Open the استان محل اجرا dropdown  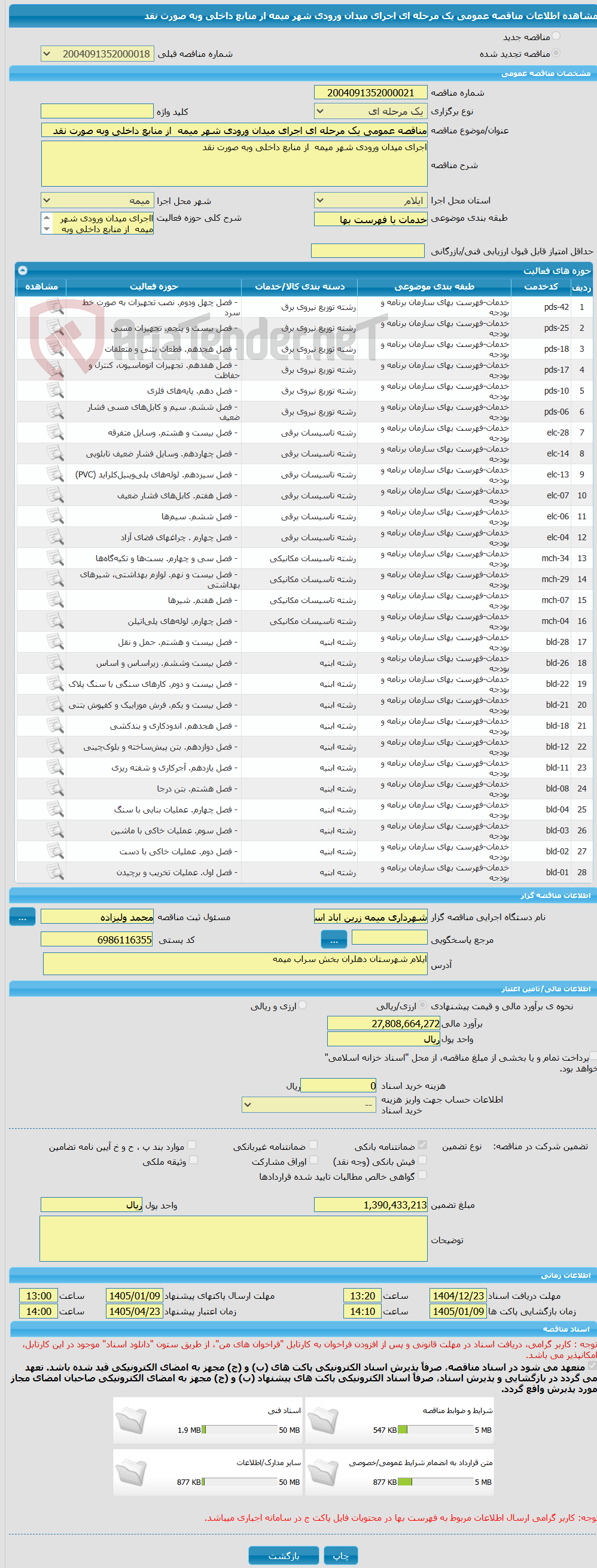pos(371,201)
